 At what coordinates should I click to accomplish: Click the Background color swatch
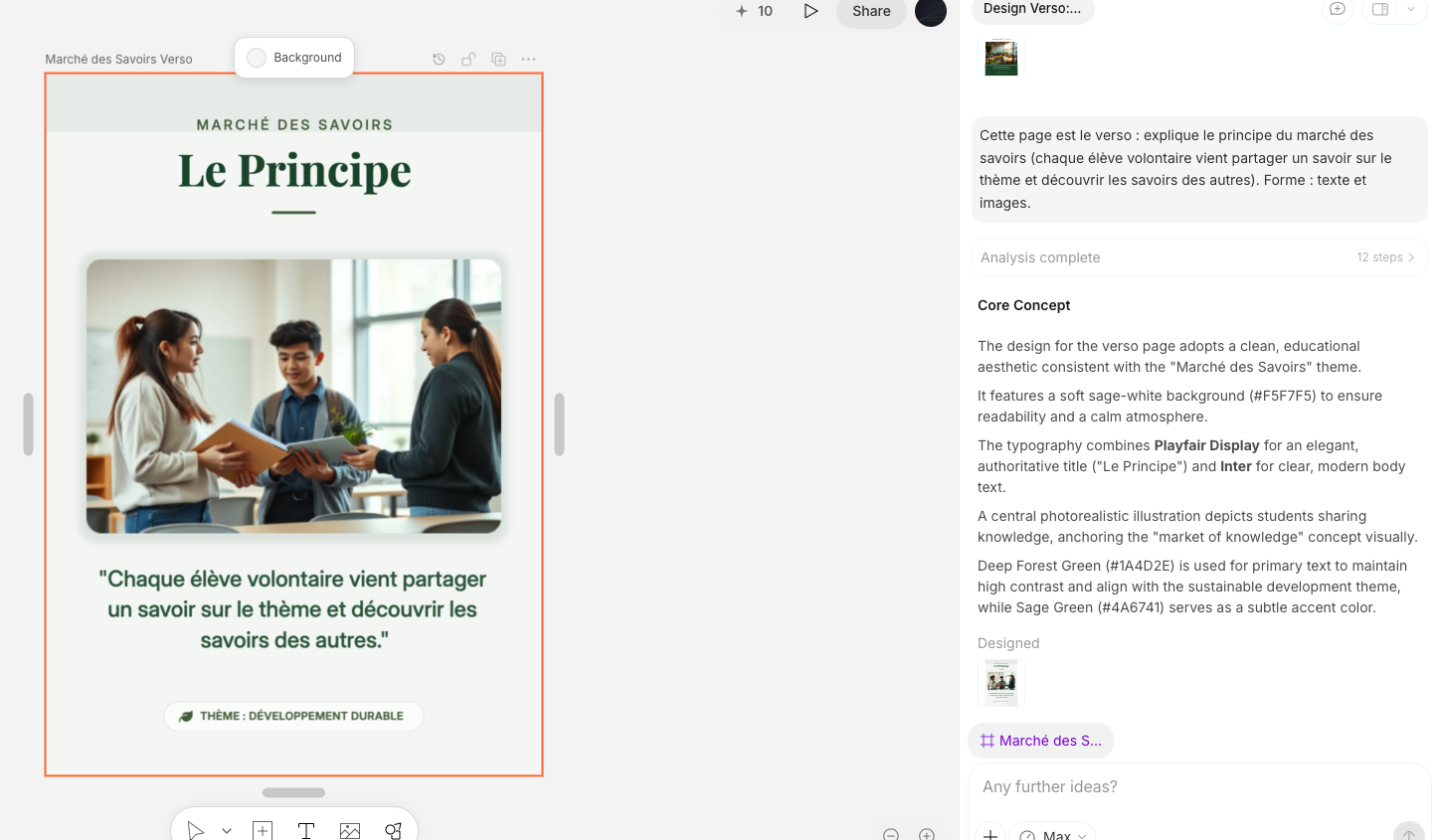[x=257, y=58]
